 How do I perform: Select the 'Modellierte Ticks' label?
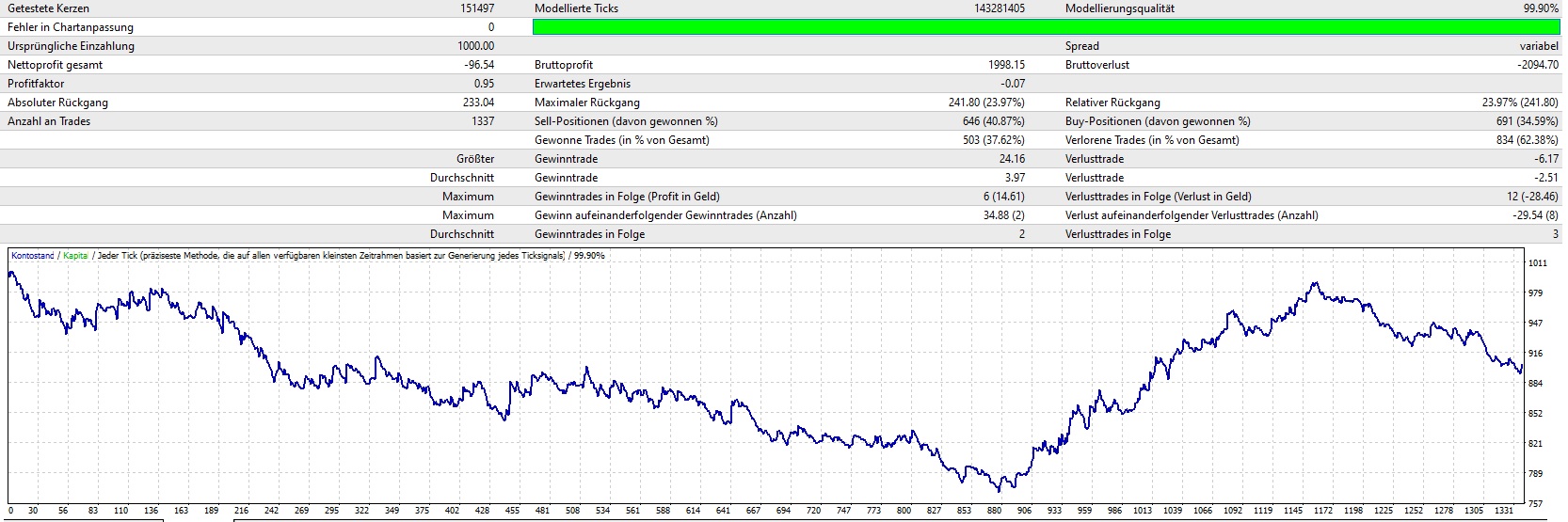point(577,8)
